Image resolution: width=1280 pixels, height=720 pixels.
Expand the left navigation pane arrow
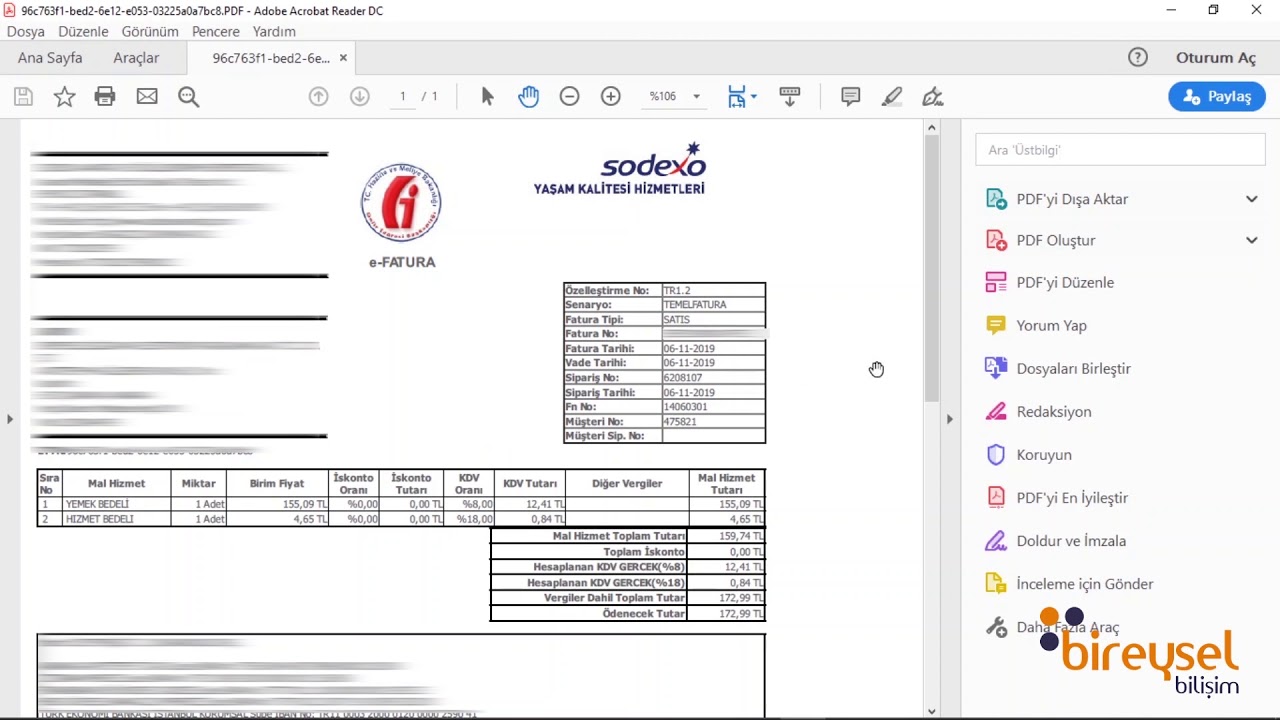10,419
